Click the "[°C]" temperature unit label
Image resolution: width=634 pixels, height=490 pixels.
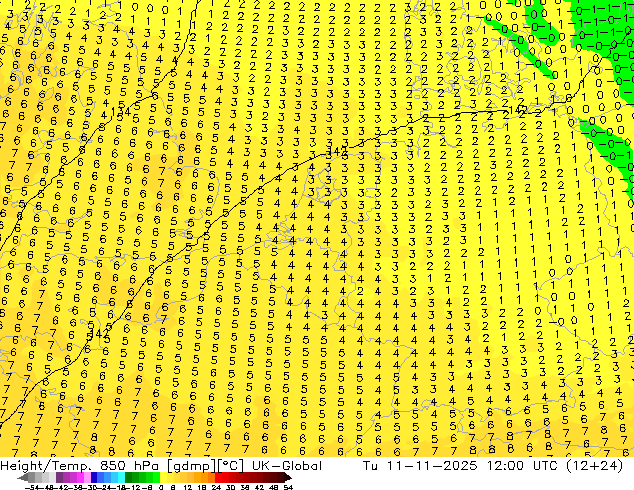click(x=230, y=466)
